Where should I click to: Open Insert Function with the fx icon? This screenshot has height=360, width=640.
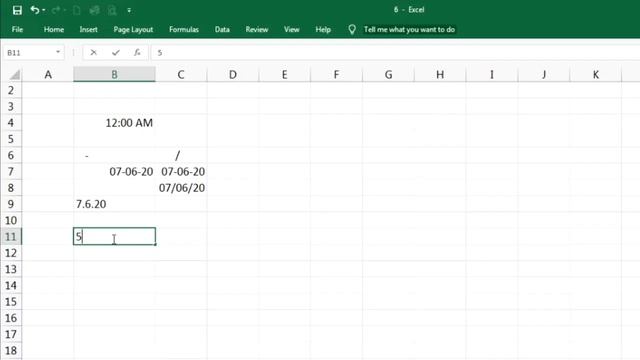coord(137,52)
